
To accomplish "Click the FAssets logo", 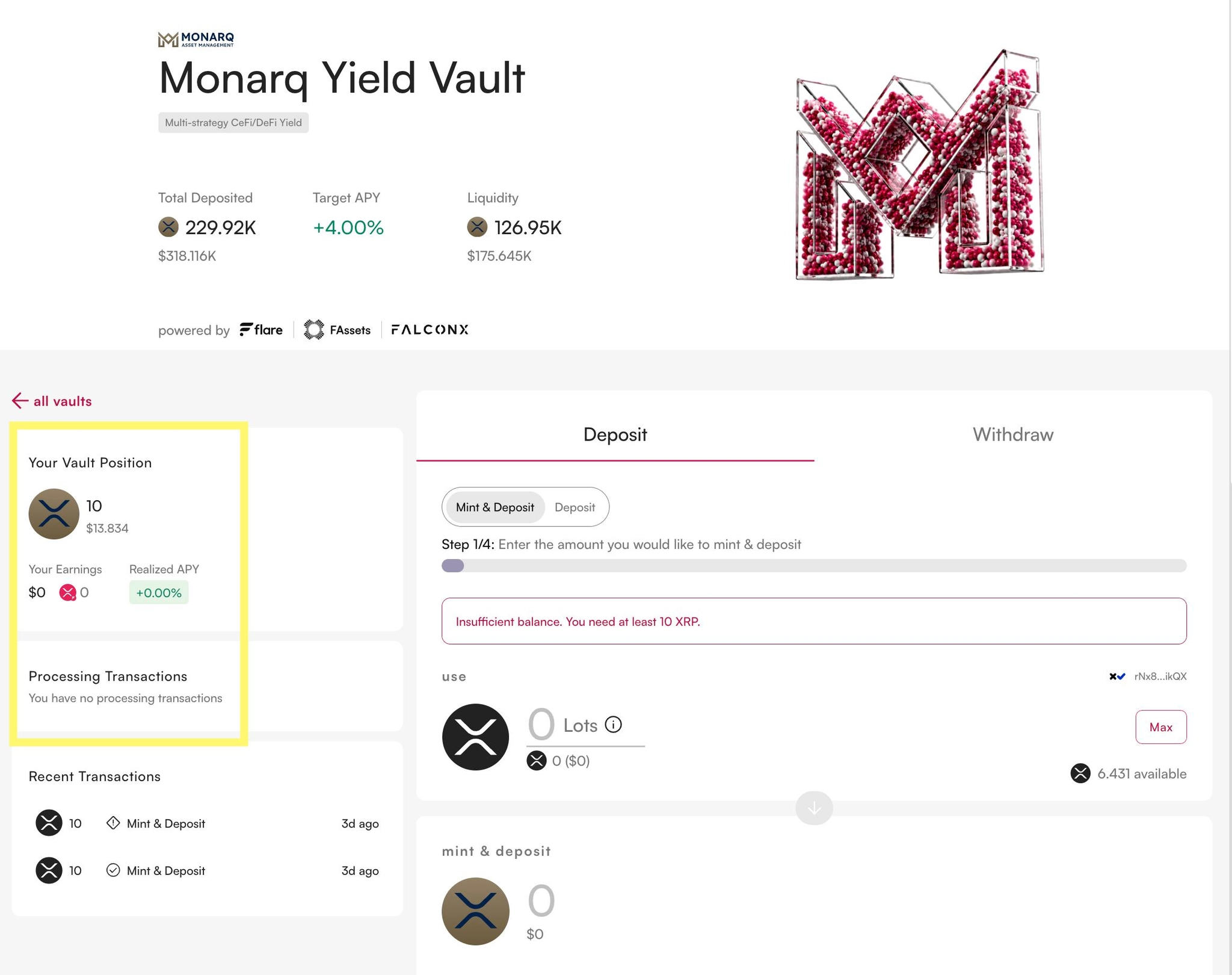I will 337,330.
